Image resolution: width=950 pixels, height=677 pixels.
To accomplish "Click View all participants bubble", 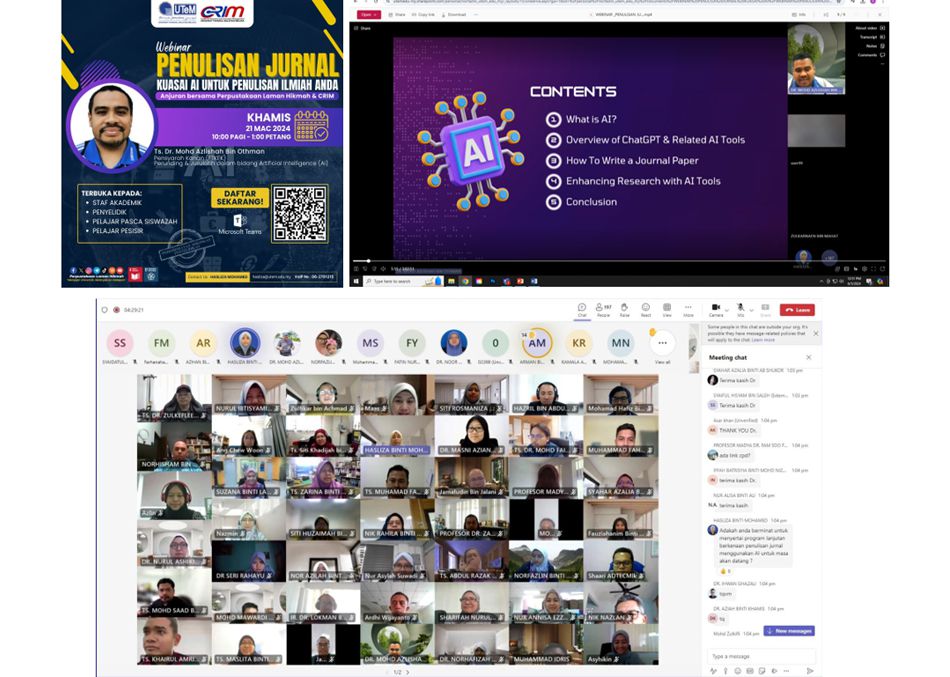I will point(662,345).
